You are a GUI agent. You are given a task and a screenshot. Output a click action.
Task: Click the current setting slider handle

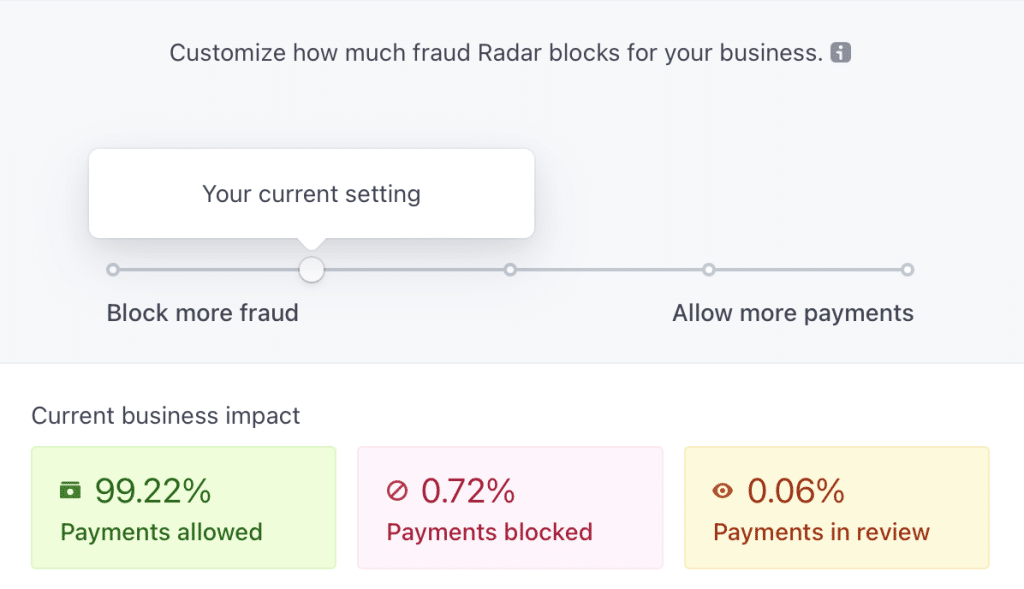point(312,270)
